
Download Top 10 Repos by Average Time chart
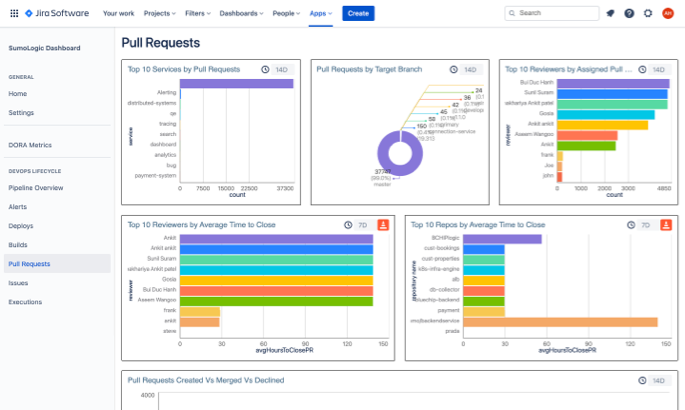coord(666,225)
